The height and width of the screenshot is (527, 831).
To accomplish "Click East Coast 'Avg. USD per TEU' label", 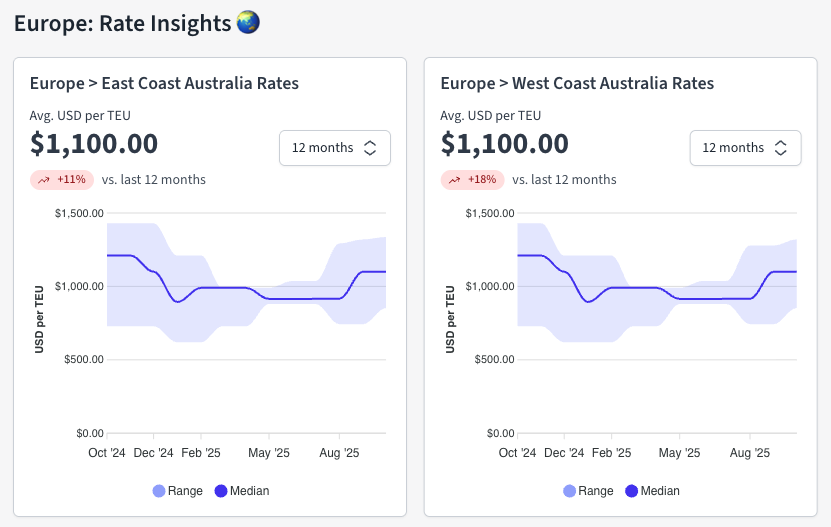I will coord(80,116).
